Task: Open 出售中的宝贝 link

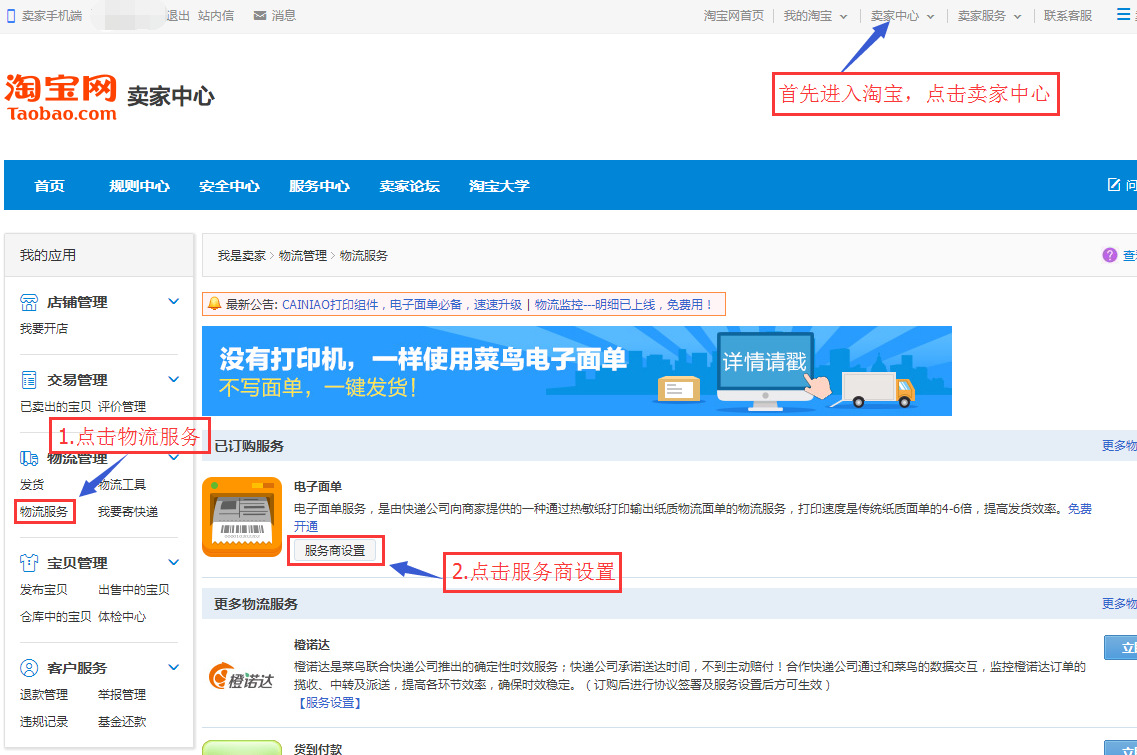Action: pos(133,590)
